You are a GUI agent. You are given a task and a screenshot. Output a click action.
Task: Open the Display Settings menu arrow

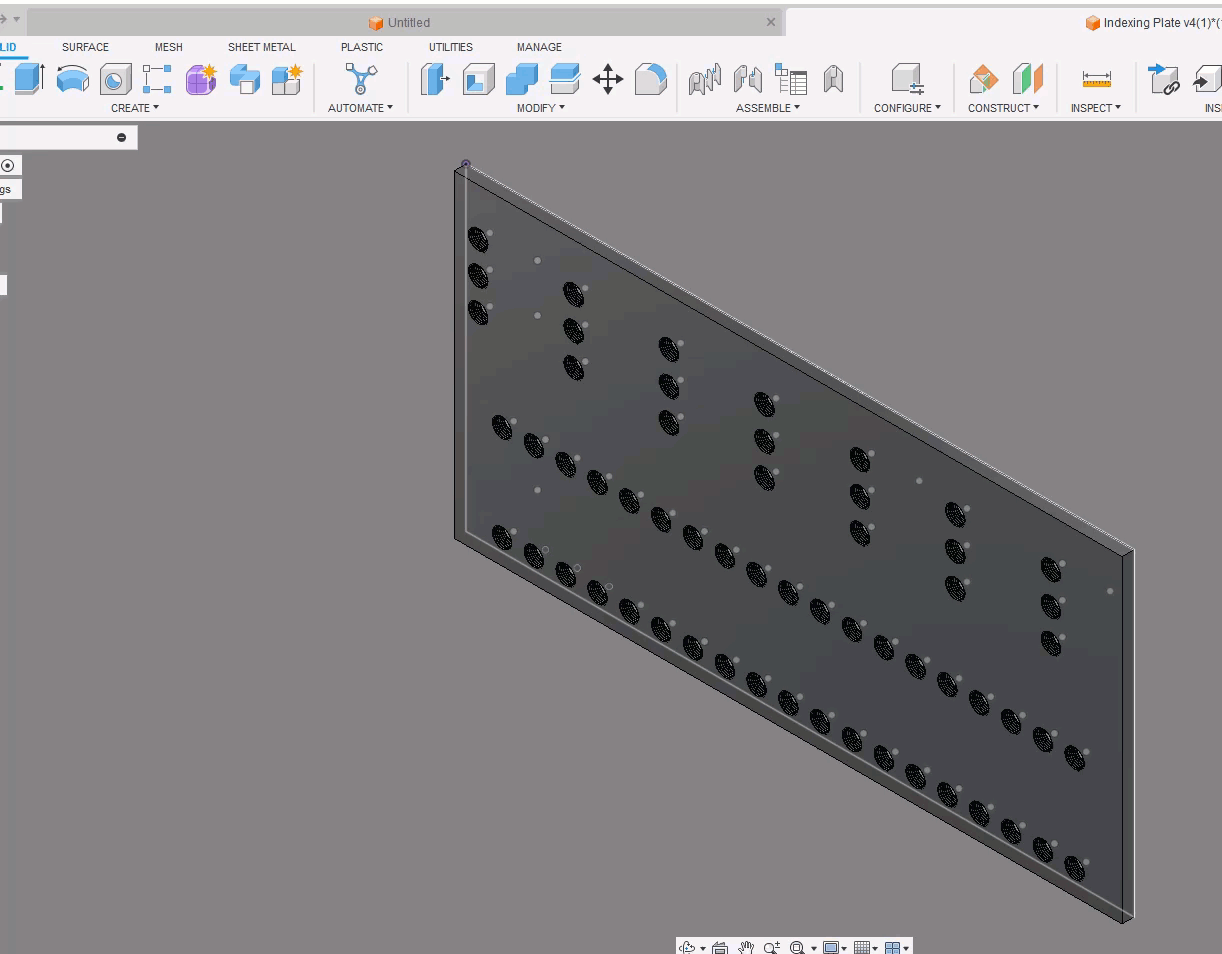(845, 946)
